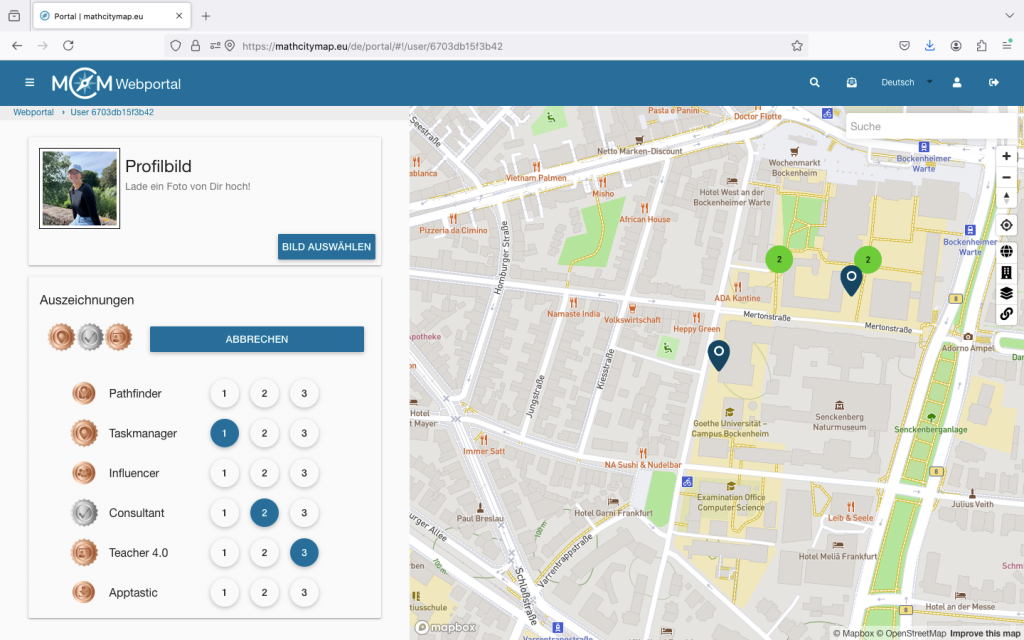The height and width of the screenshot is (640, 1024).
Task: Open the browser's list all tabs chevron
Action: [x=1008, y=16]
